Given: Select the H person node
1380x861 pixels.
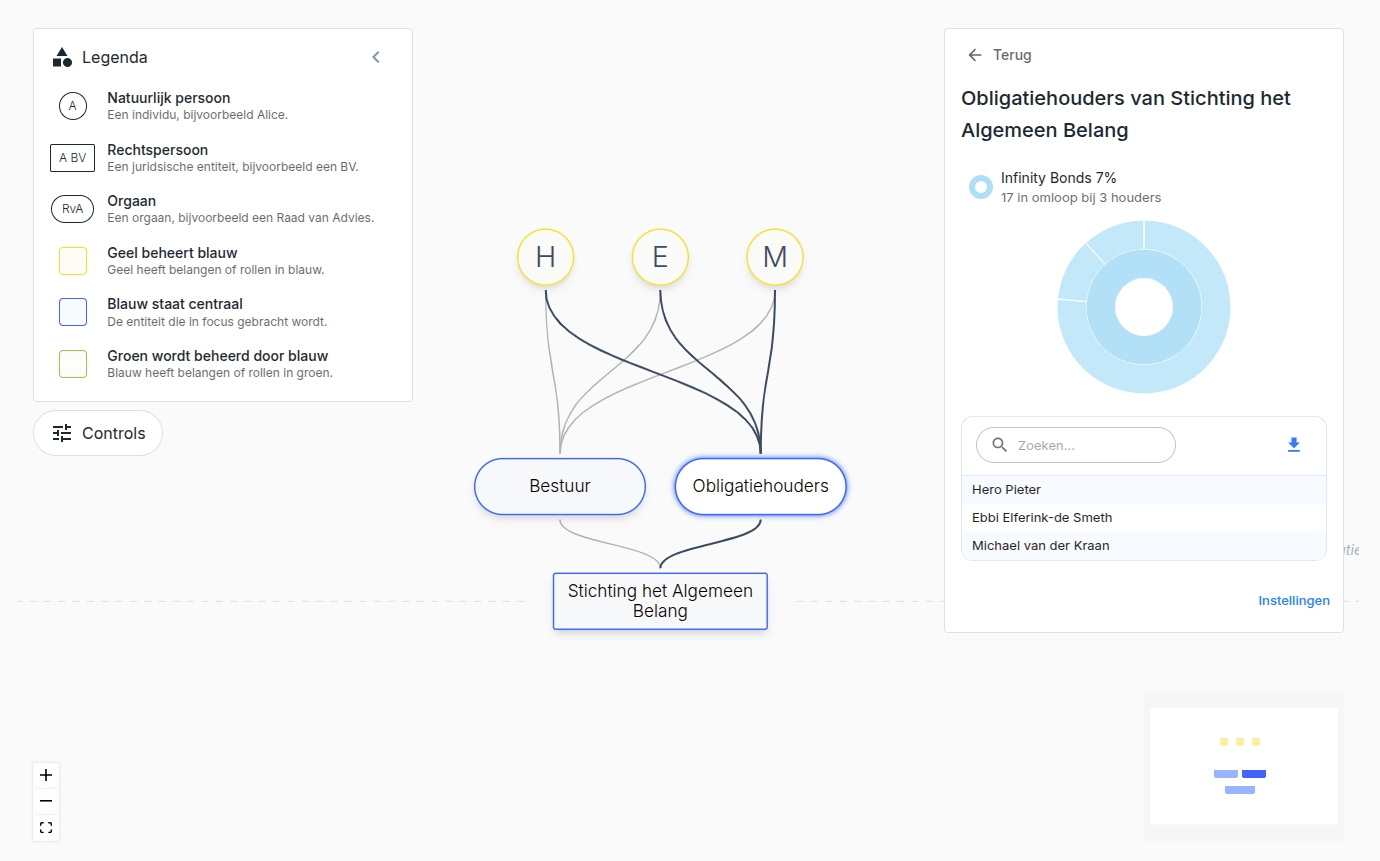Looking at the screenshot, I should (x=545, y=257).
